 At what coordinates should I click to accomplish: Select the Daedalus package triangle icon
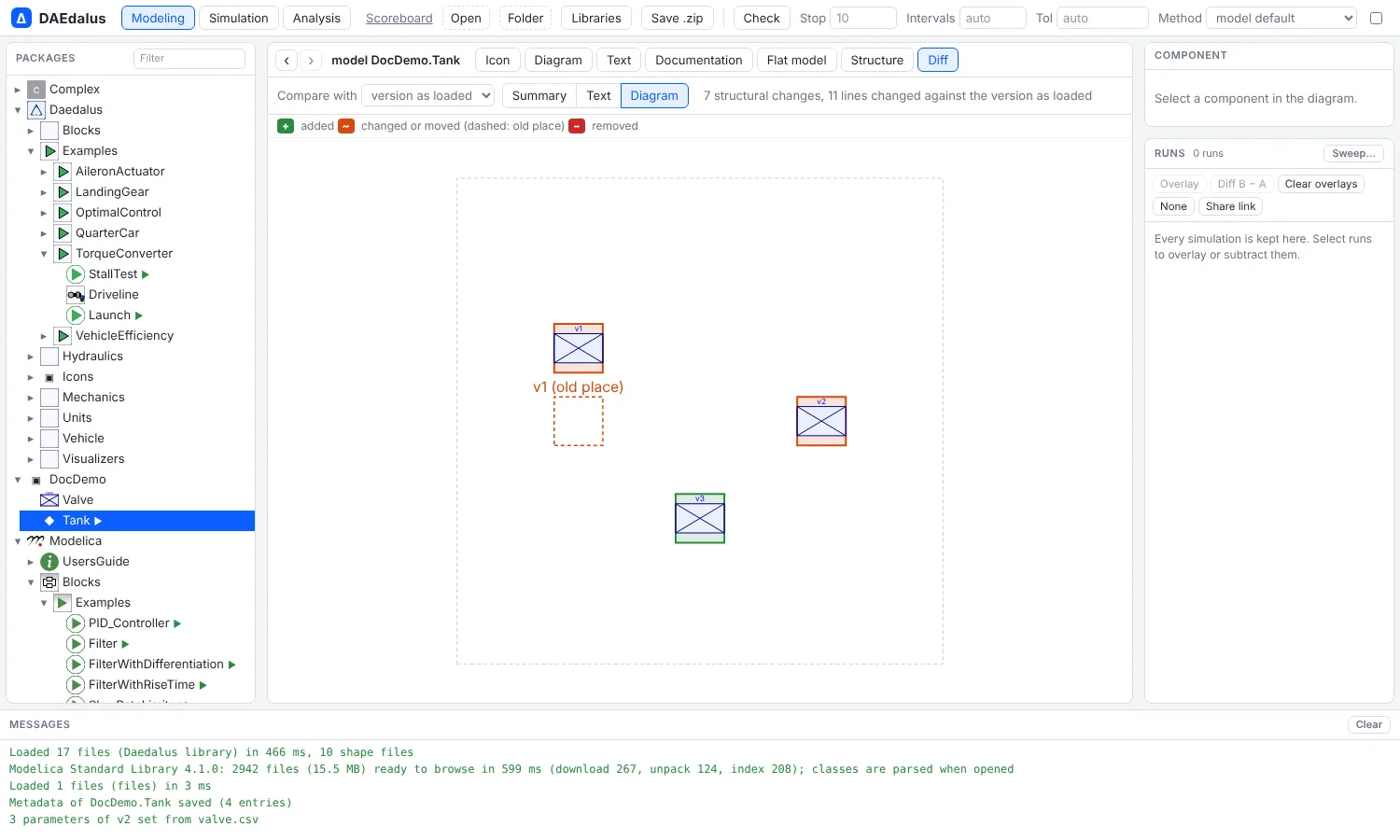point(36,110)
